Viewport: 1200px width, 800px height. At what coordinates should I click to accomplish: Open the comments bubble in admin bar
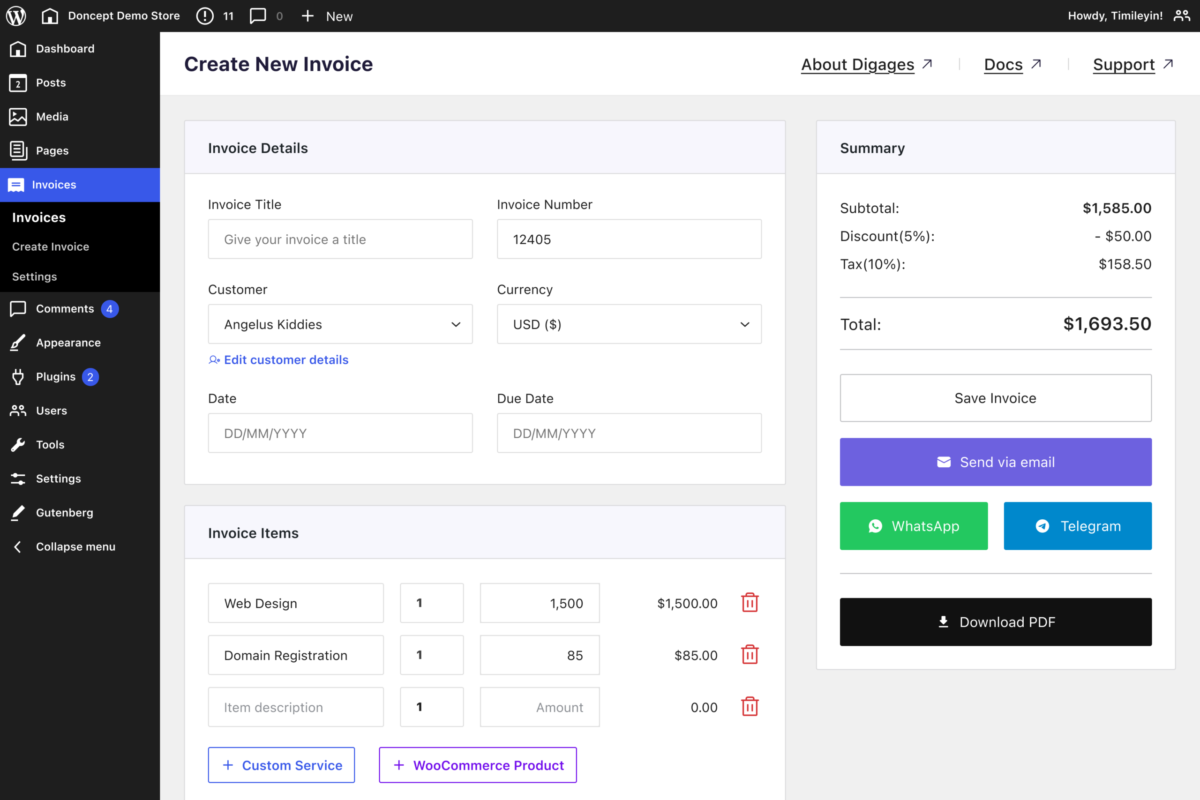click(x=258, y=16)
